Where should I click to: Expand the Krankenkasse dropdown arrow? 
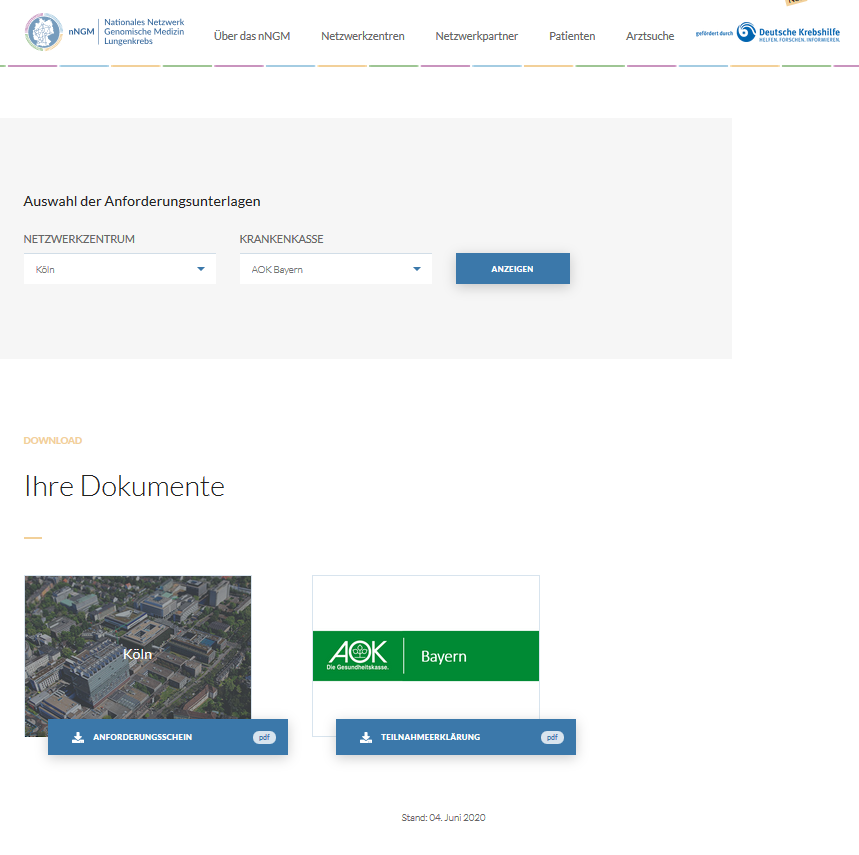417,269
